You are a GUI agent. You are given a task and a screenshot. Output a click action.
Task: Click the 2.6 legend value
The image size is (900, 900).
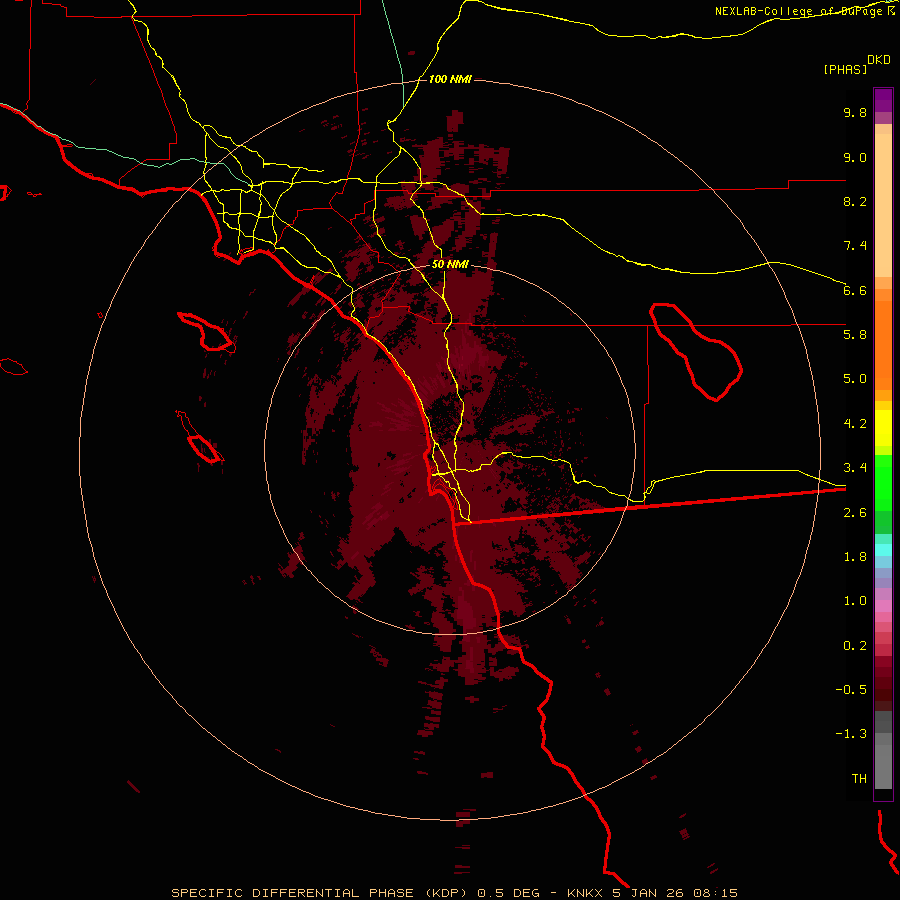[855, 513]
